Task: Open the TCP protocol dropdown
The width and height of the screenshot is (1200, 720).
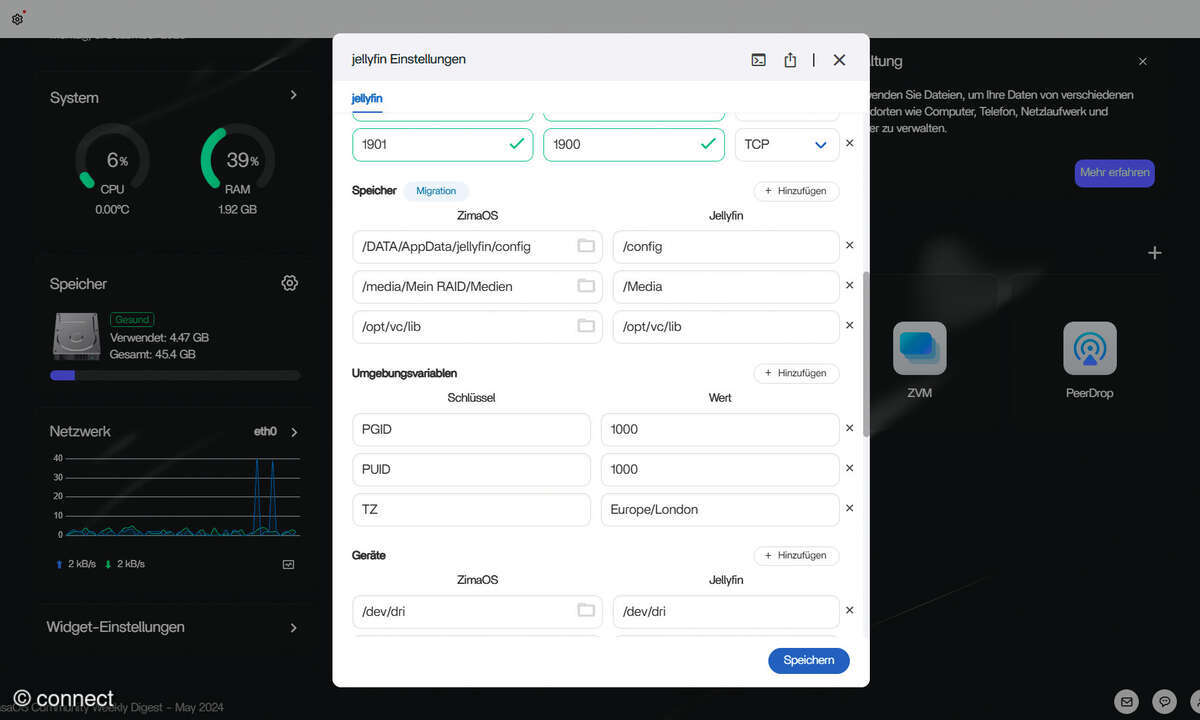Action: pyautogui.click(x=787, y=143)
